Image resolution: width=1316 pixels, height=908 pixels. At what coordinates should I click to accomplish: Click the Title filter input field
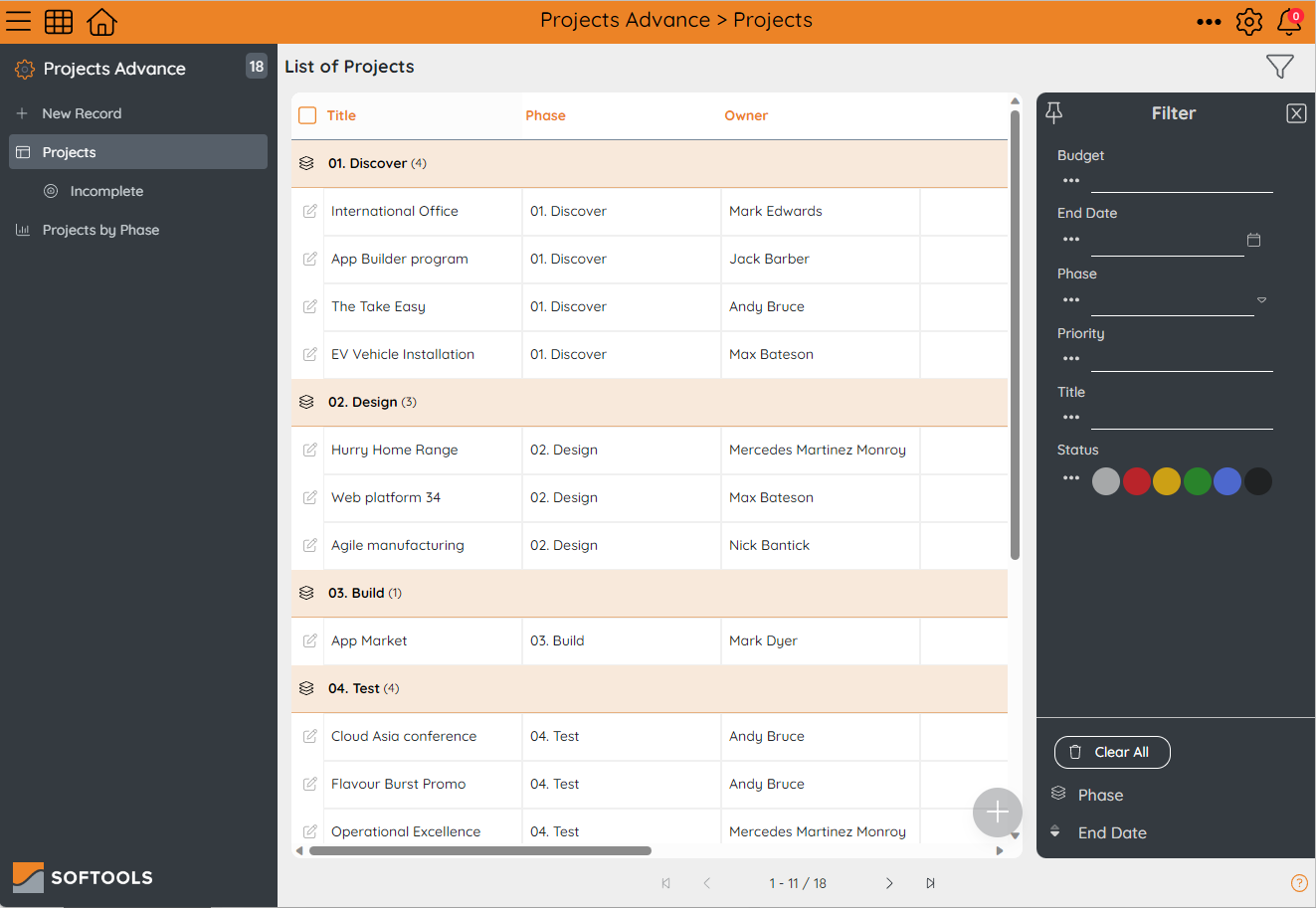pos(1182,418)
